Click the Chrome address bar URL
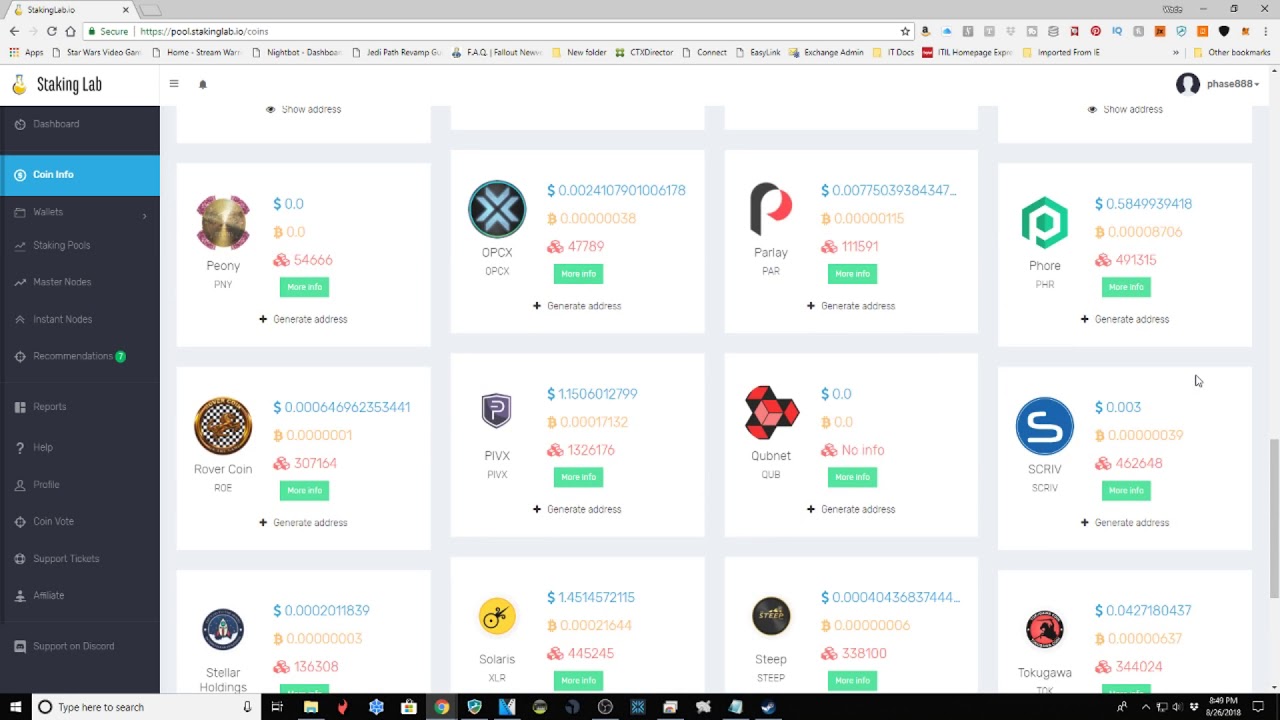1280x720 pixels. (x=204, y=31)
